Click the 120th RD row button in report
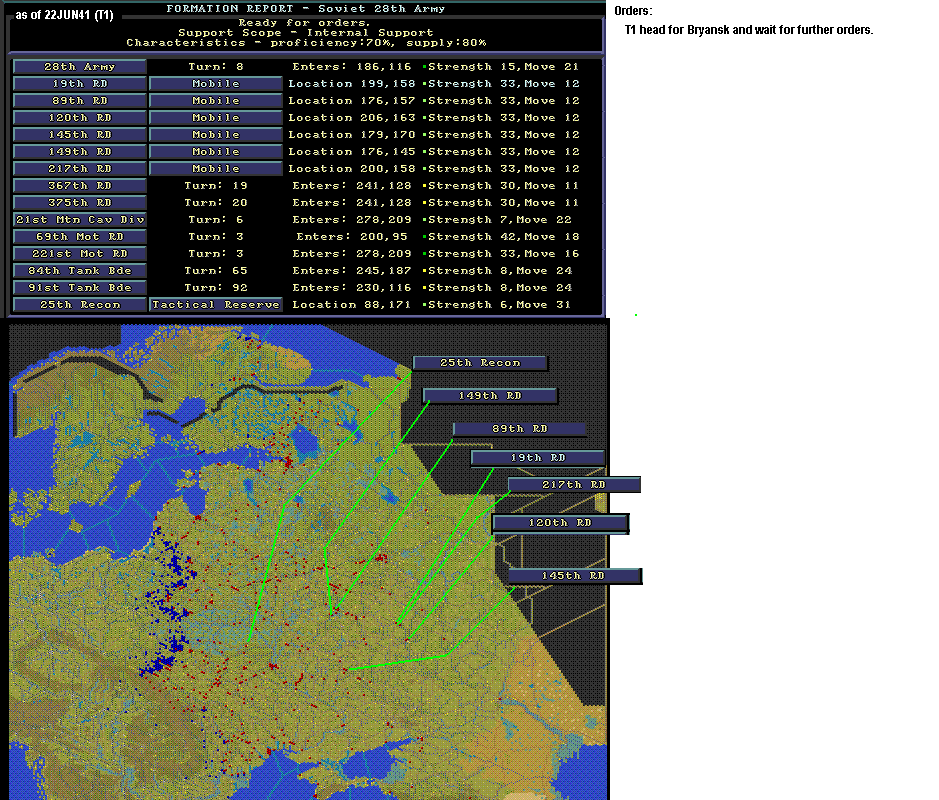939x800 pixels. click(80, 117)
